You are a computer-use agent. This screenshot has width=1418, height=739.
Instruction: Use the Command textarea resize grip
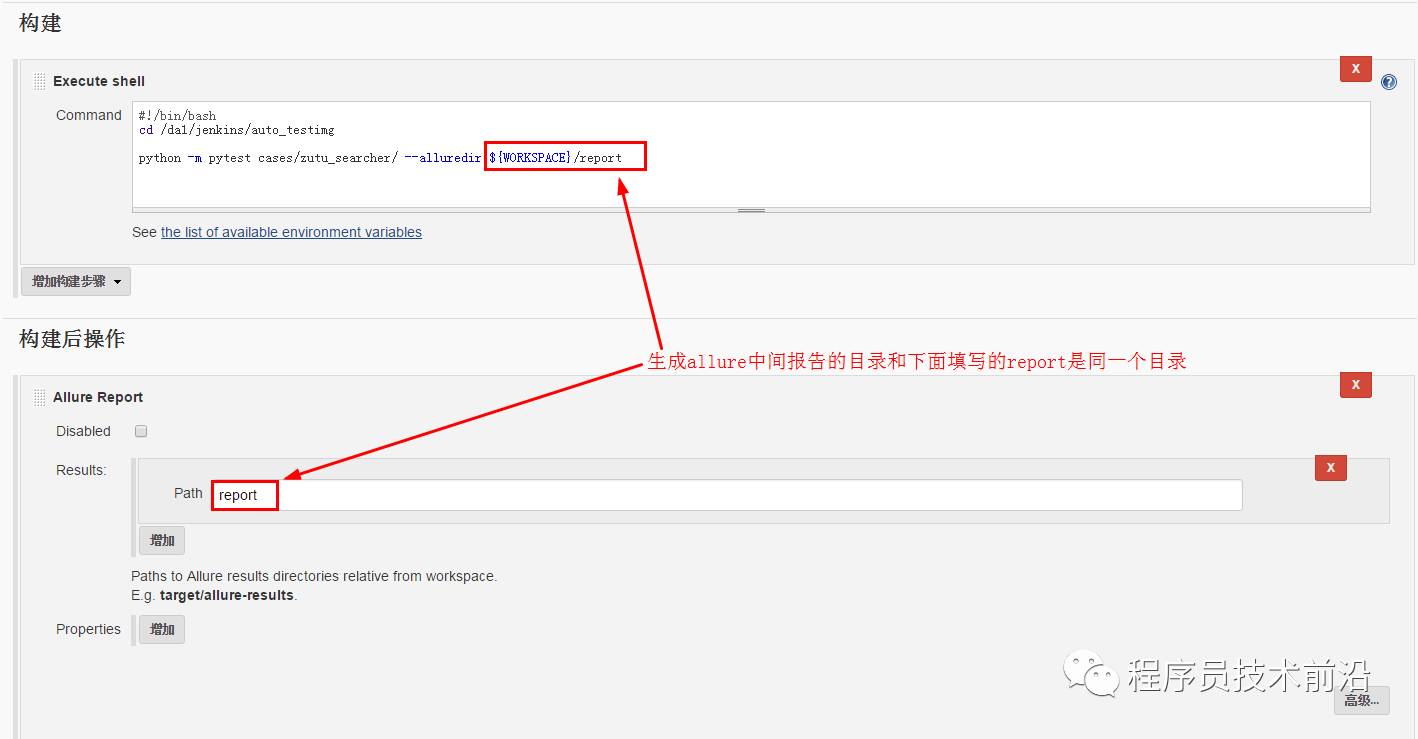pyautogui.click(x=751, y=210)
